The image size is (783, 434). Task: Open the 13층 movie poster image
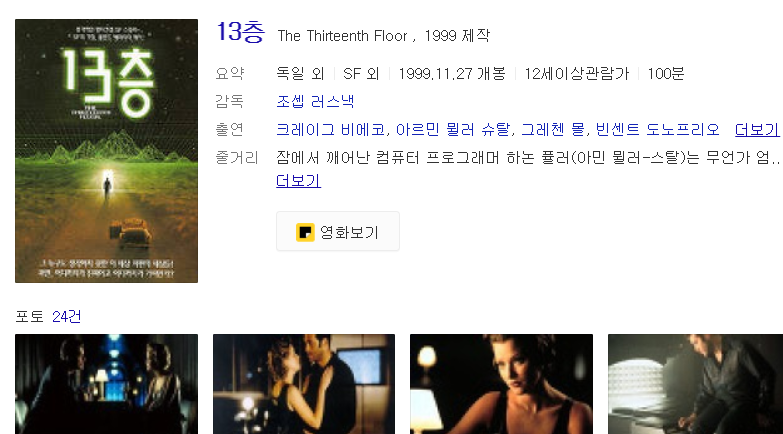[106, 151]
